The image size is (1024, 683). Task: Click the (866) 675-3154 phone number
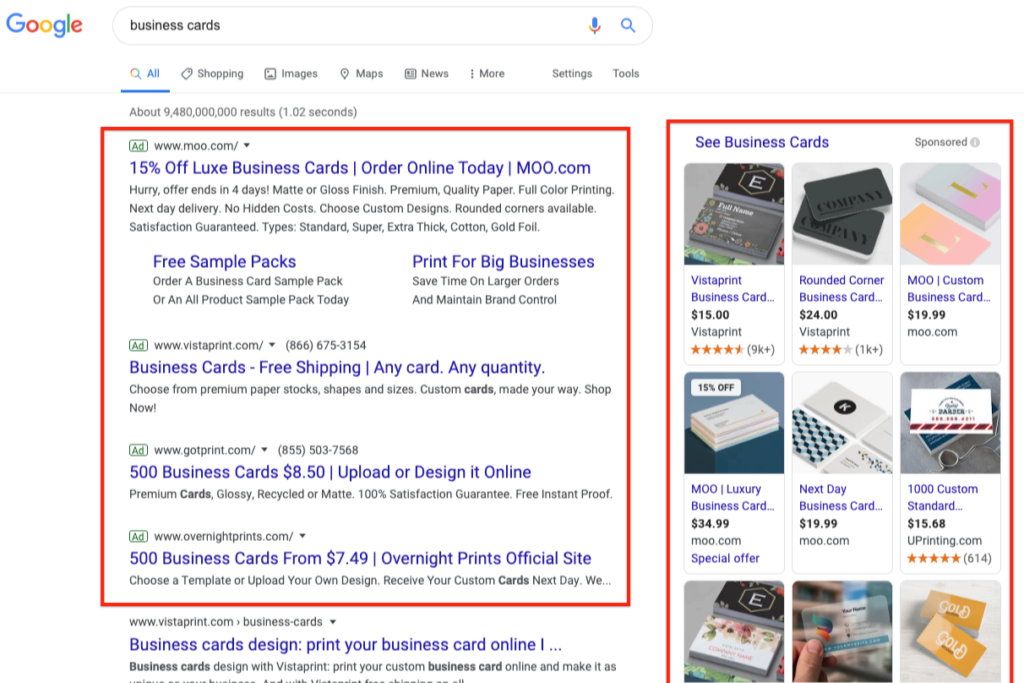tap(325, 345)
